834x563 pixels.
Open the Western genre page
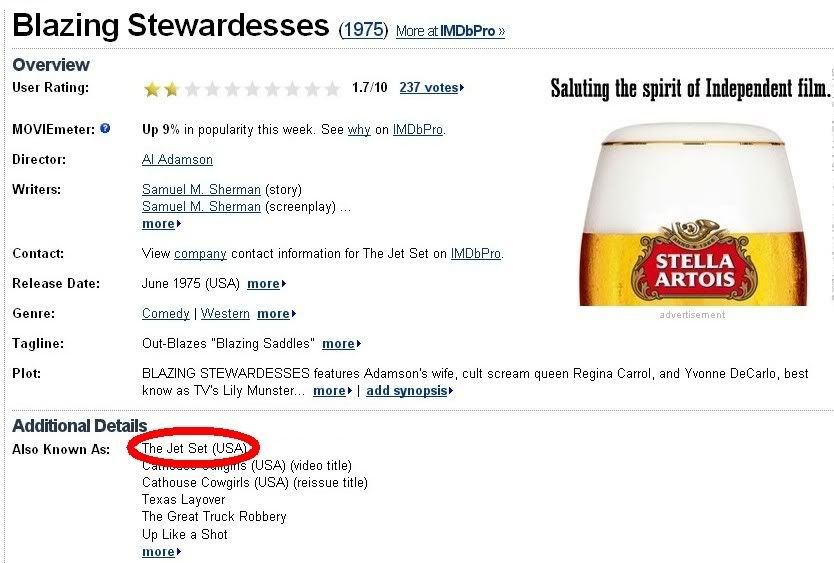point(225,314)
